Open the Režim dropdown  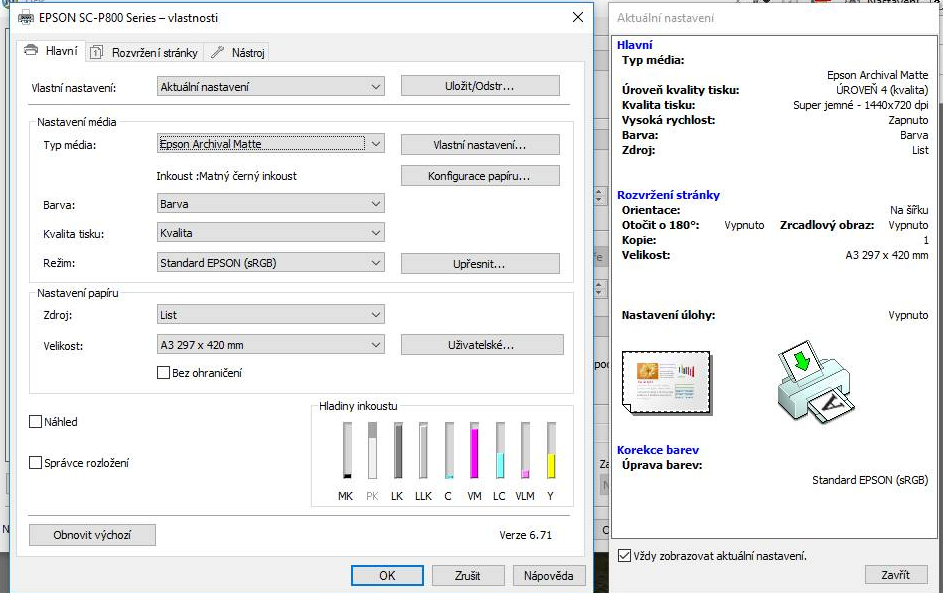pyautogui.click(x=271, y=263)
